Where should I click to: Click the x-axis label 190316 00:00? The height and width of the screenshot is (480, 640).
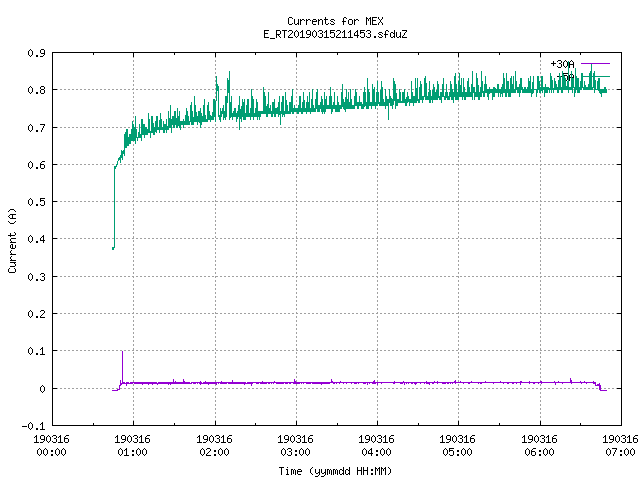[51, 446]
